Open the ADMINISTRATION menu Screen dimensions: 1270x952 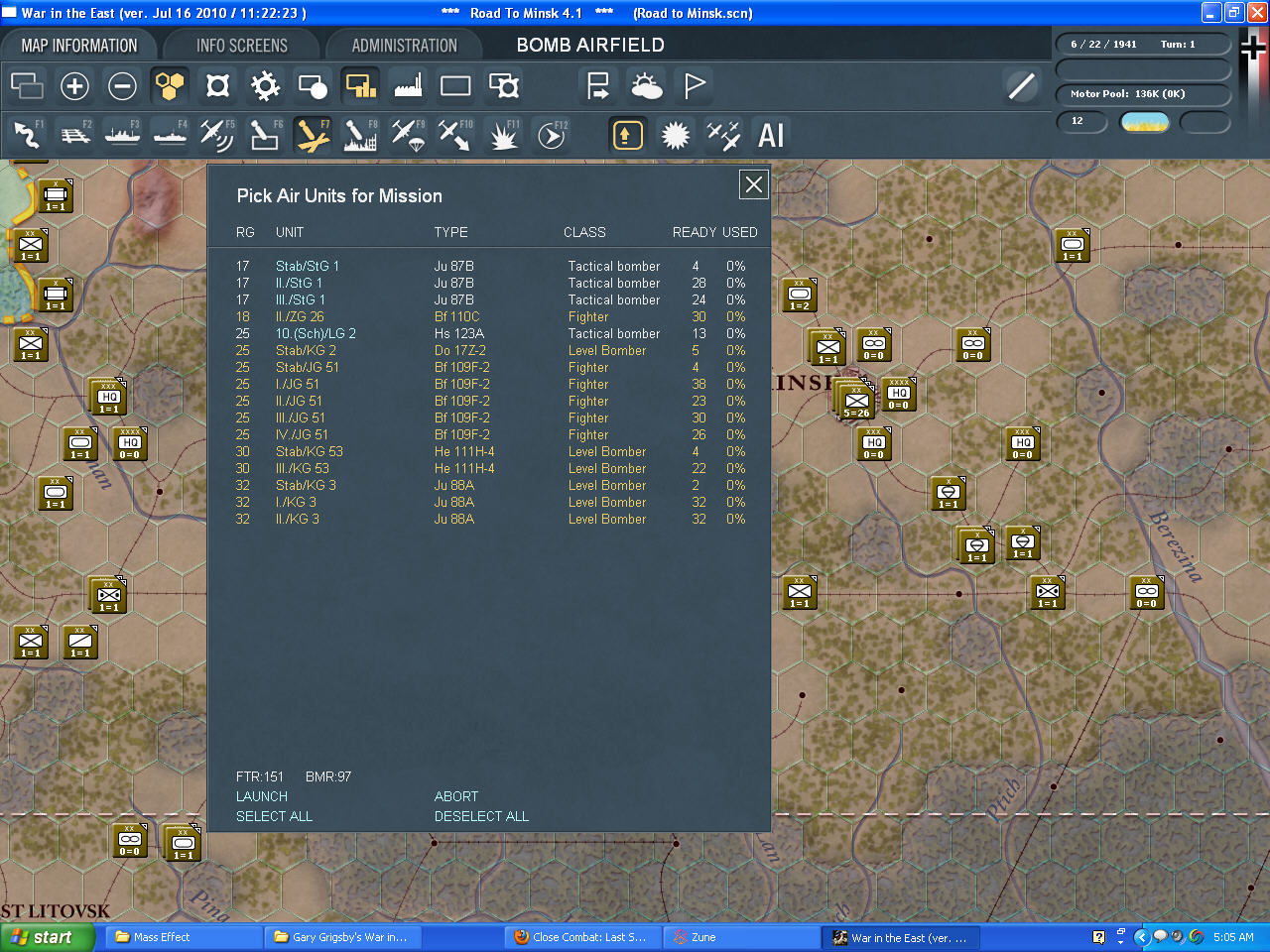click(x=405, y=45)
